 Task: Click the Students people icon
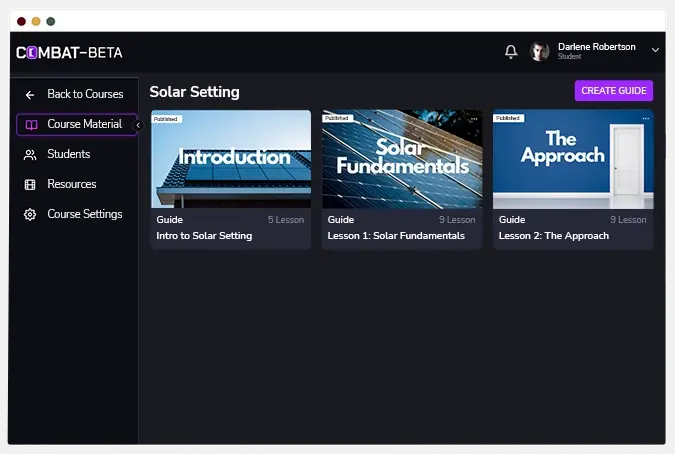click(x=30, y=155)
